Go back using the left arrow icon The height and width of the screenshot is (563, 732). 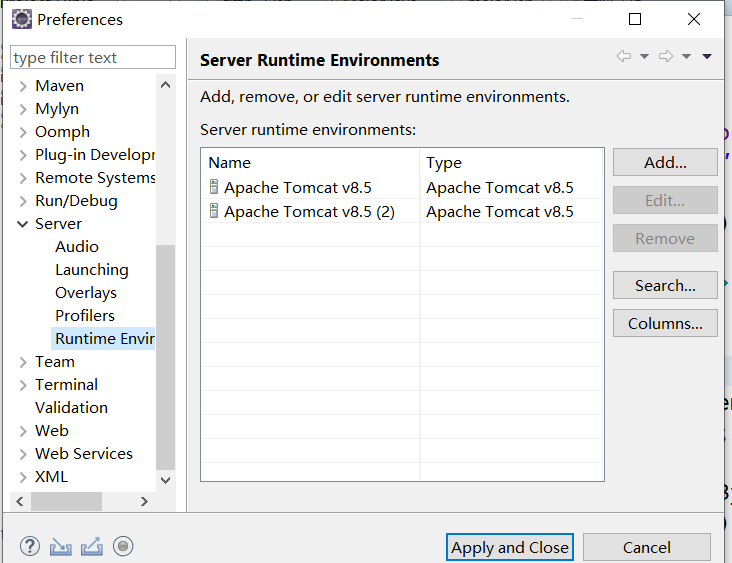624,56
